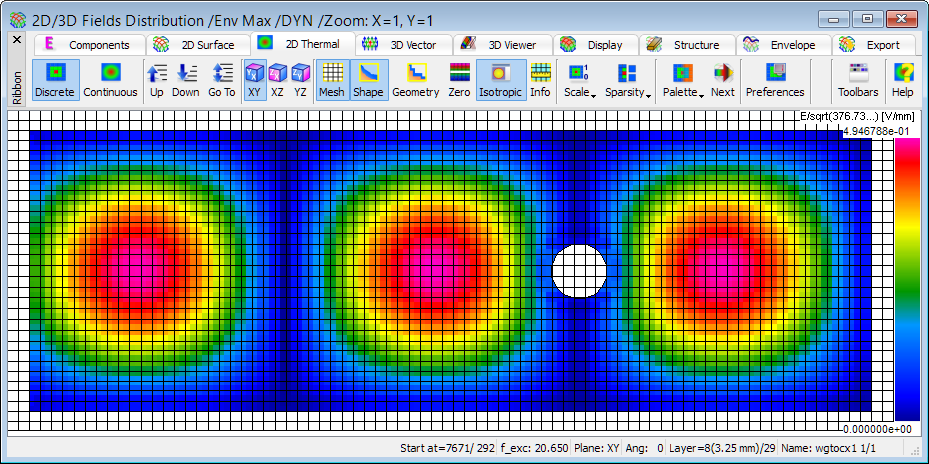The height and width of the screenshot is (464, 929).
Task: Click the Help button
Action: pyautogui.click(x=903, y=80)
